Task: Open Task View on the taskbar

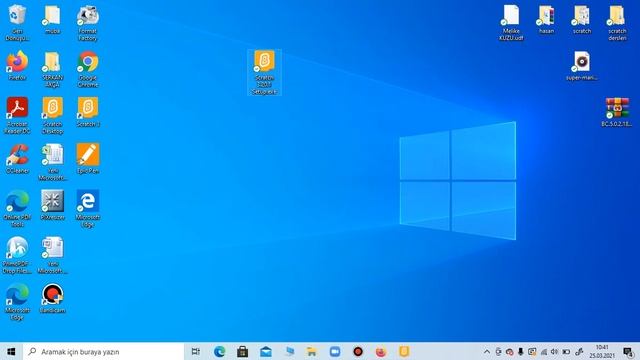Action: point(196,351)
